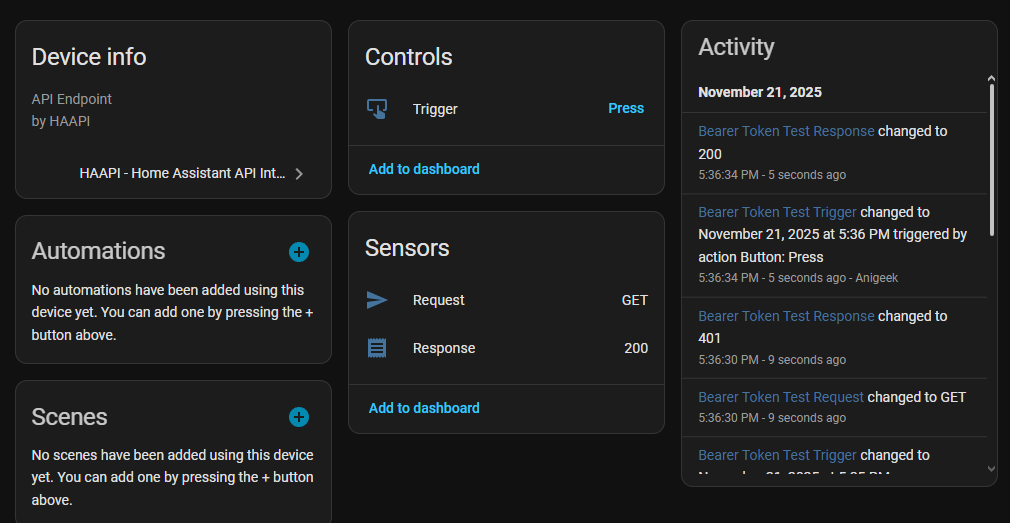Click the Activity panel scrollbar thumb
The height and width of the screenshot is (523, 1010).
991,160
